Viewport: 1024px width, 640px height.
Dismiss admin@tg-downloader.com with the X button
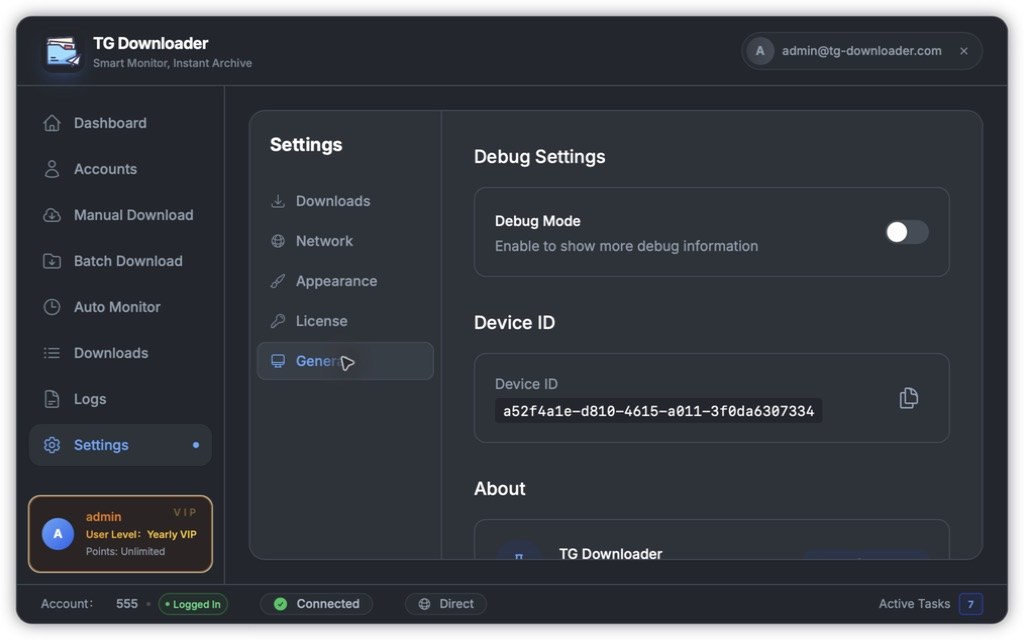click(x=964, y=51)
